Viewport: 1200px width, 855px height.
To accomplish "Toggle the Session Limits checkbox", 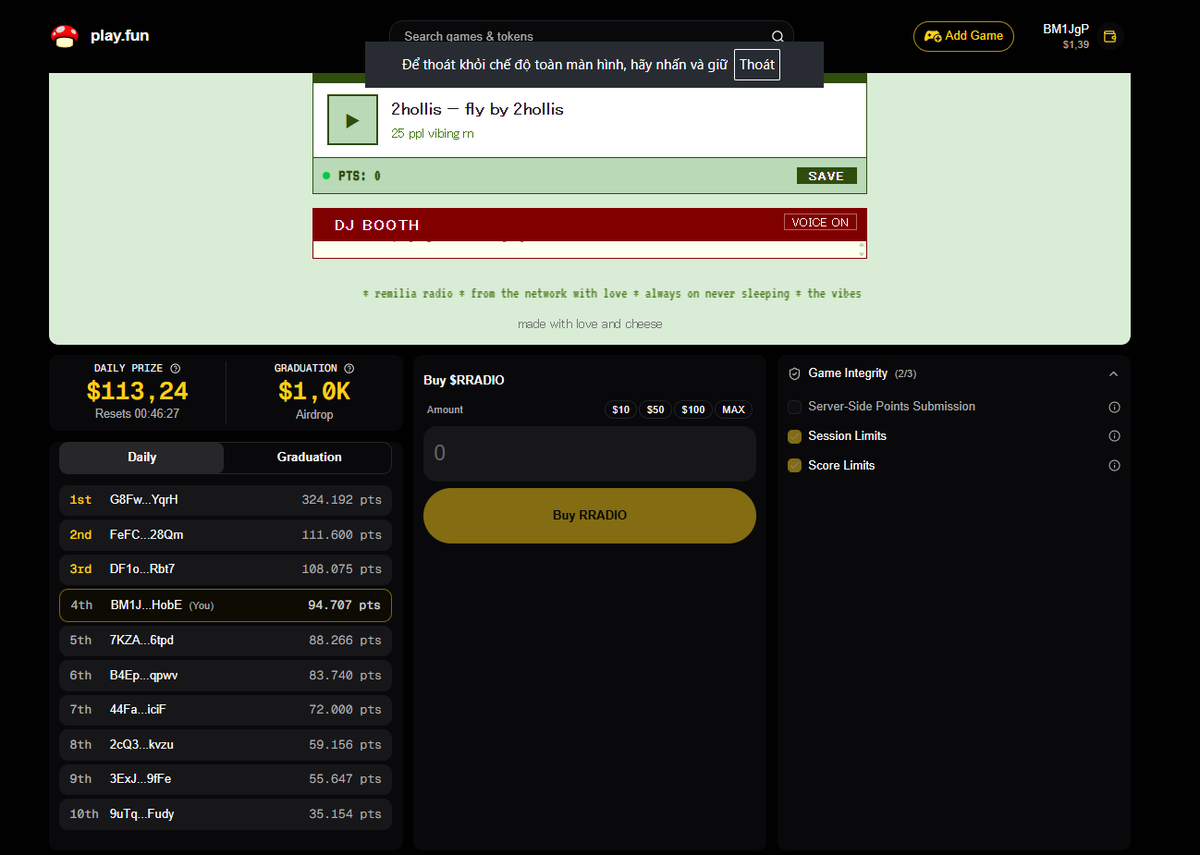I will pyautogui.click(x=794, y=436).
